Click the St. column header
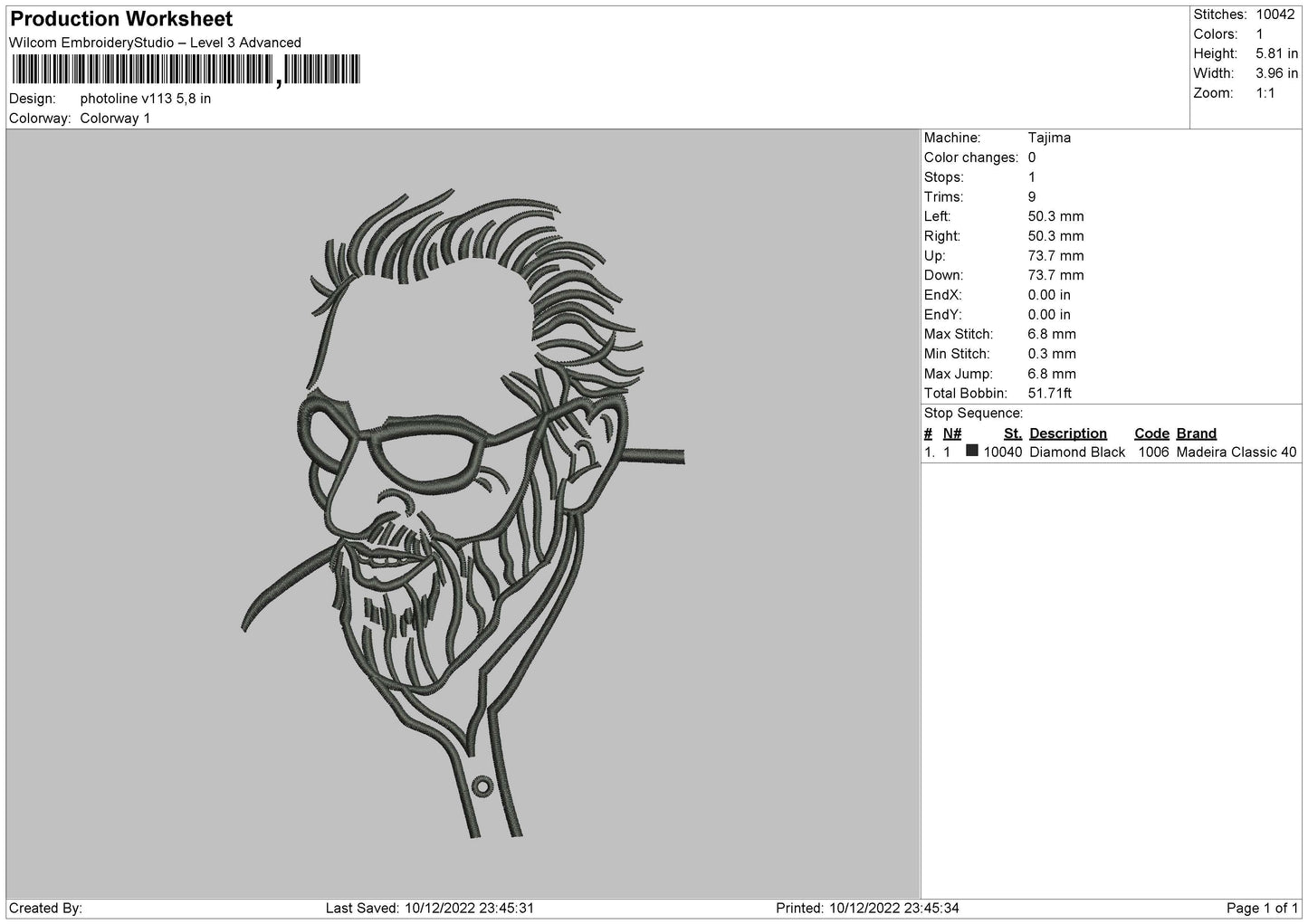The height and width of the screenshot is (924, 1308). (x=1013, y=433)
